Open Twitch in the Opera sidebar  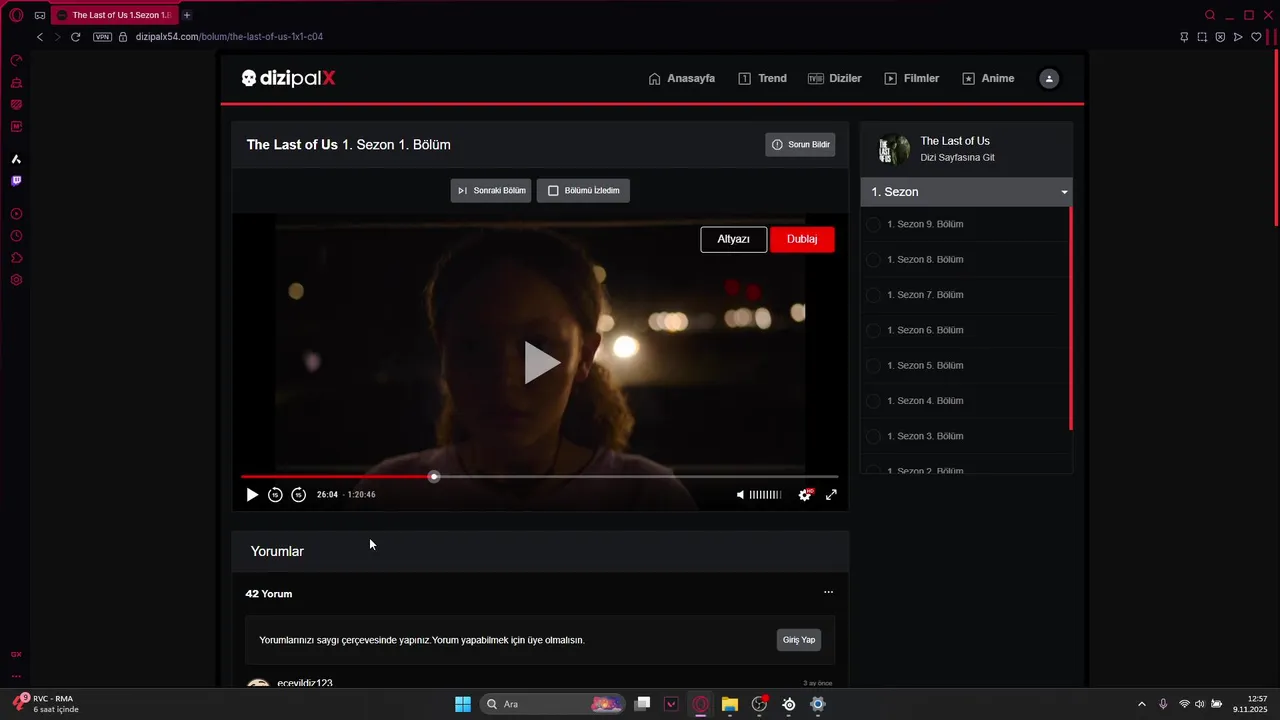tap(16, 181)
